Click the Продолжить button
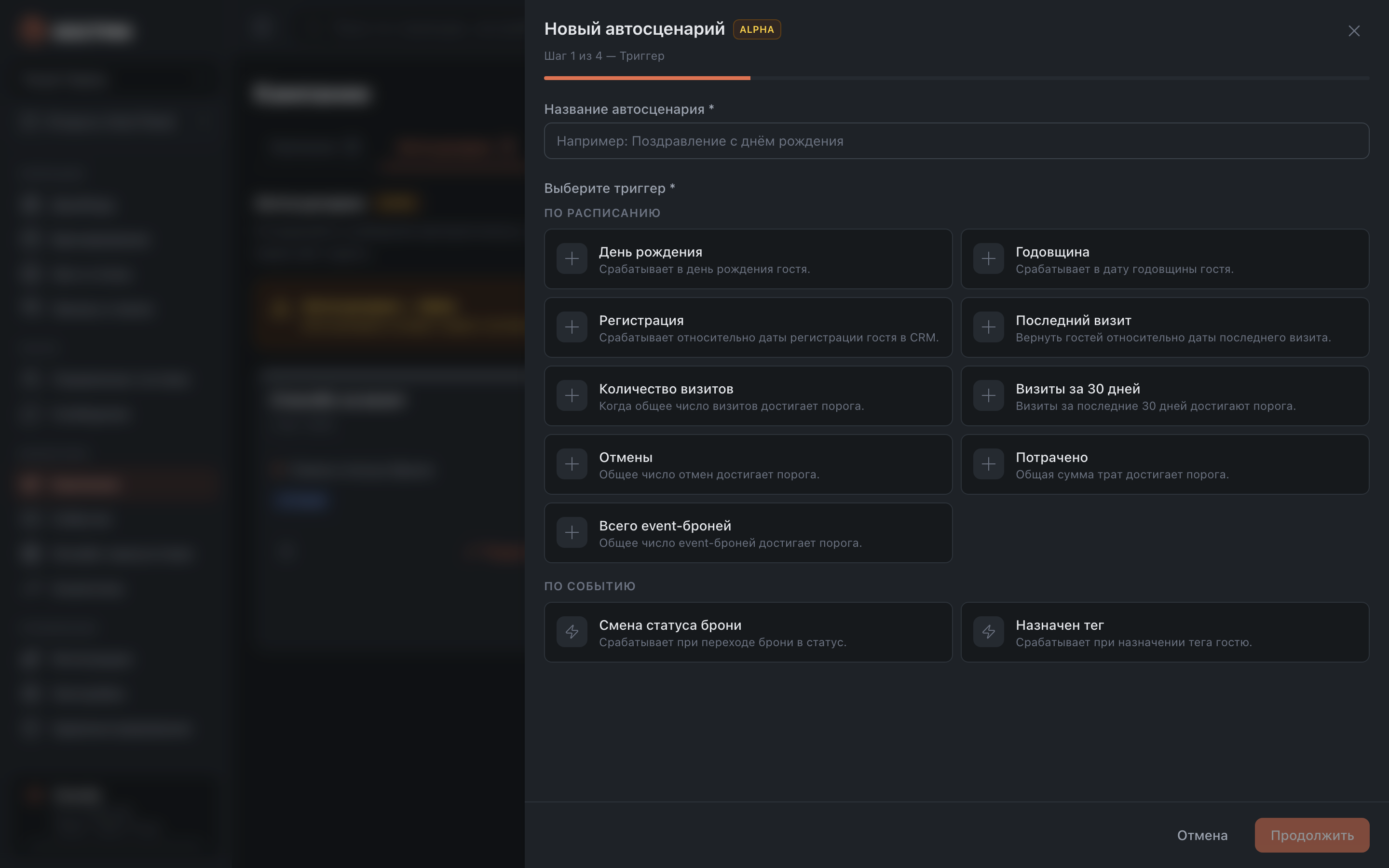Viewport: 1389px width, 868px height. pos(1311,835)
